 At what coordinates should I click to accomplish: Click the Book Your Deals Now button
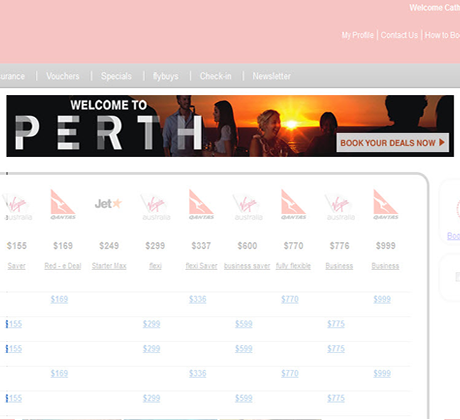coord(392,143)
